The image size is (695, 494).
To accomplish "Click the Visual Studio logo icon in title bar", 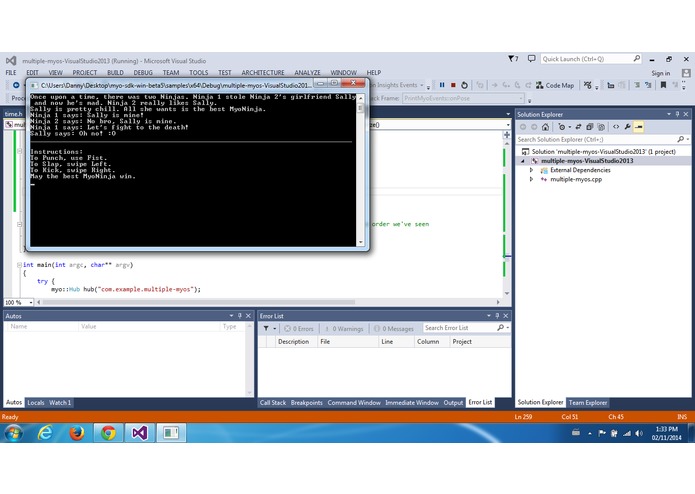I will [12, 61].
